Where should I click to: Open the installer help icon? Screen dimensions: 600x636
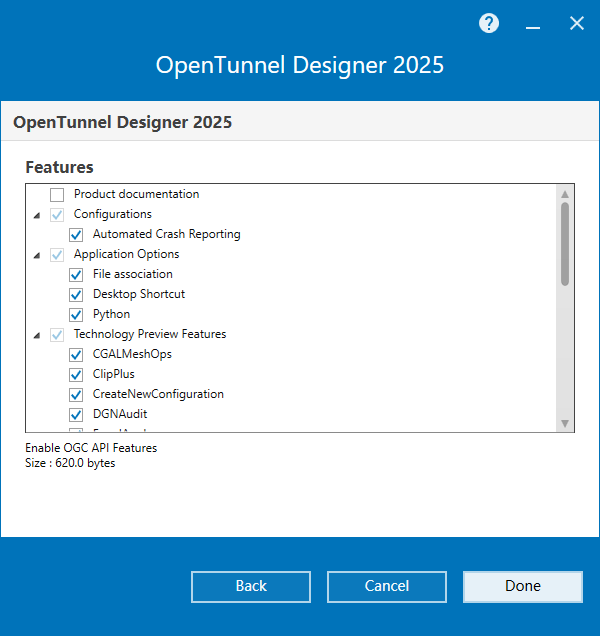489,24
